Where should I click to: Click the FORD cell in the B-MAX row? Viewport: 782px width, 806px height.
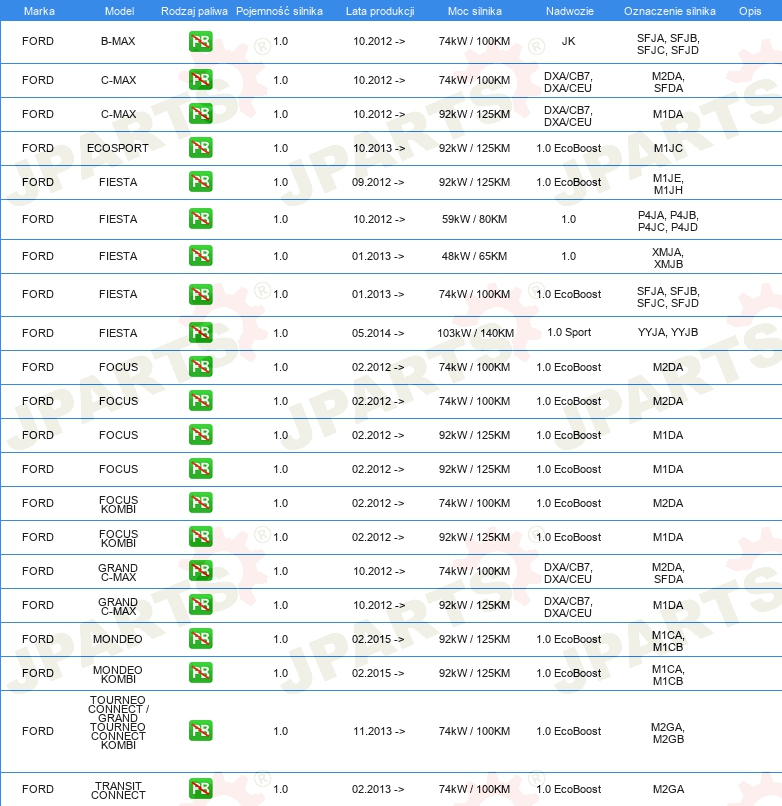point(38,41)
